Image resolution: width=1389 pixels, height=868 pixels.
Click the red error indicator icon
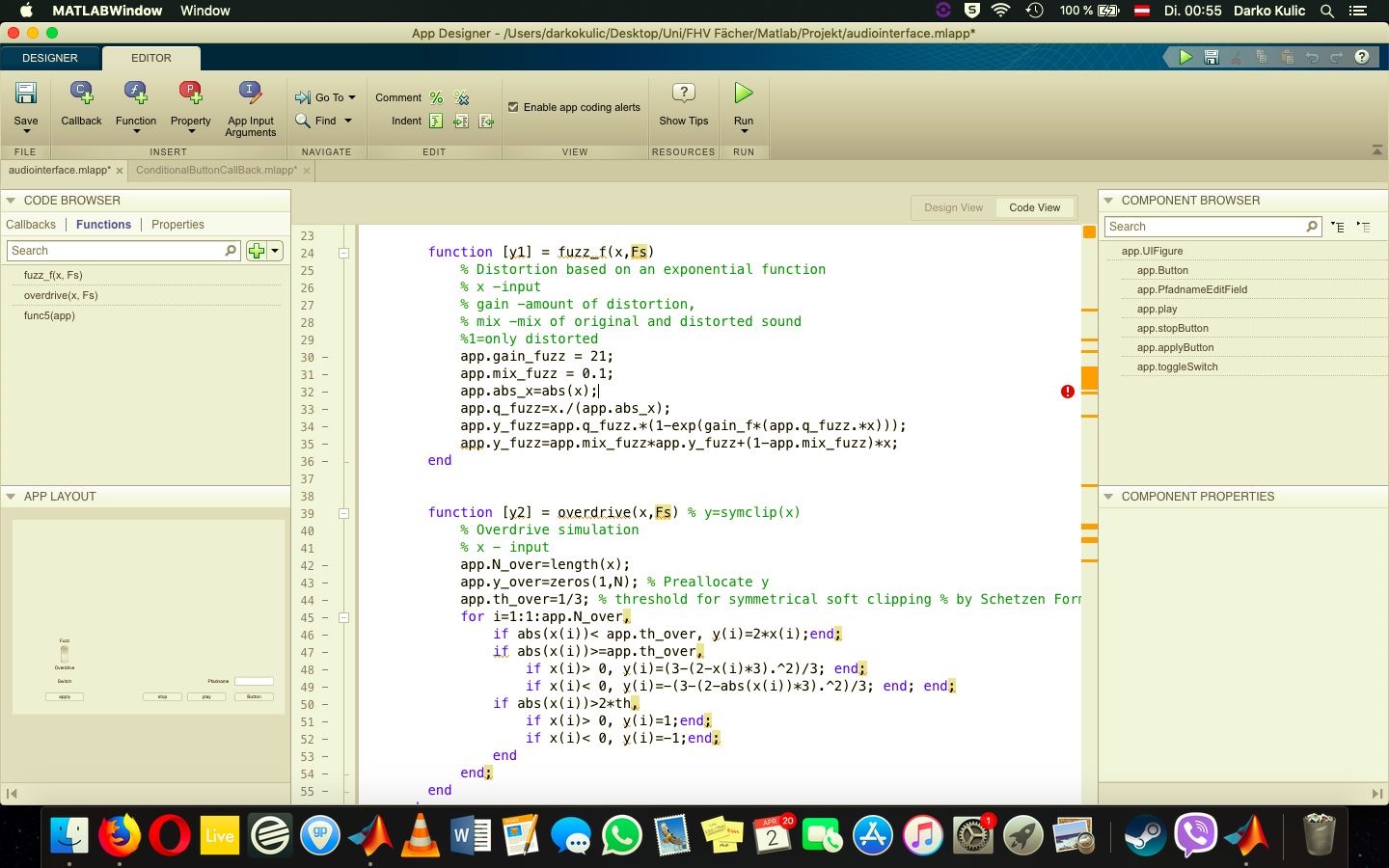[x=1068, y=392]
